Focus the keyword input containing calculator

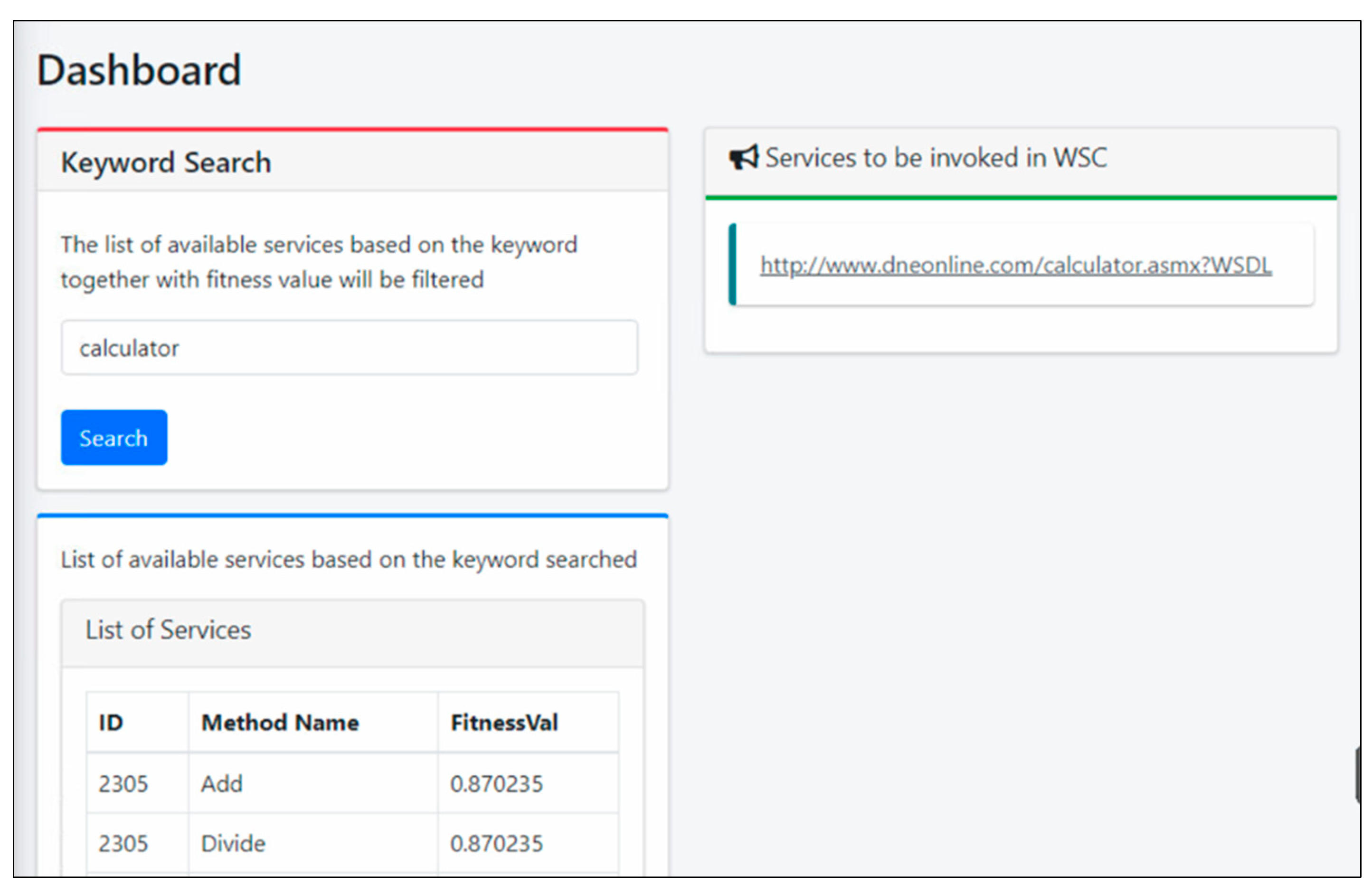tap(349, 348)
